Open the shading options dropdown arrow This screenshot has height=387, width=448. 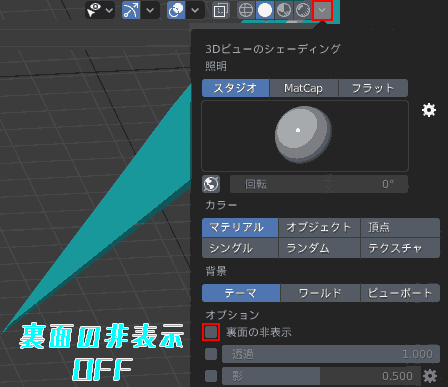[x=322, y=10]
